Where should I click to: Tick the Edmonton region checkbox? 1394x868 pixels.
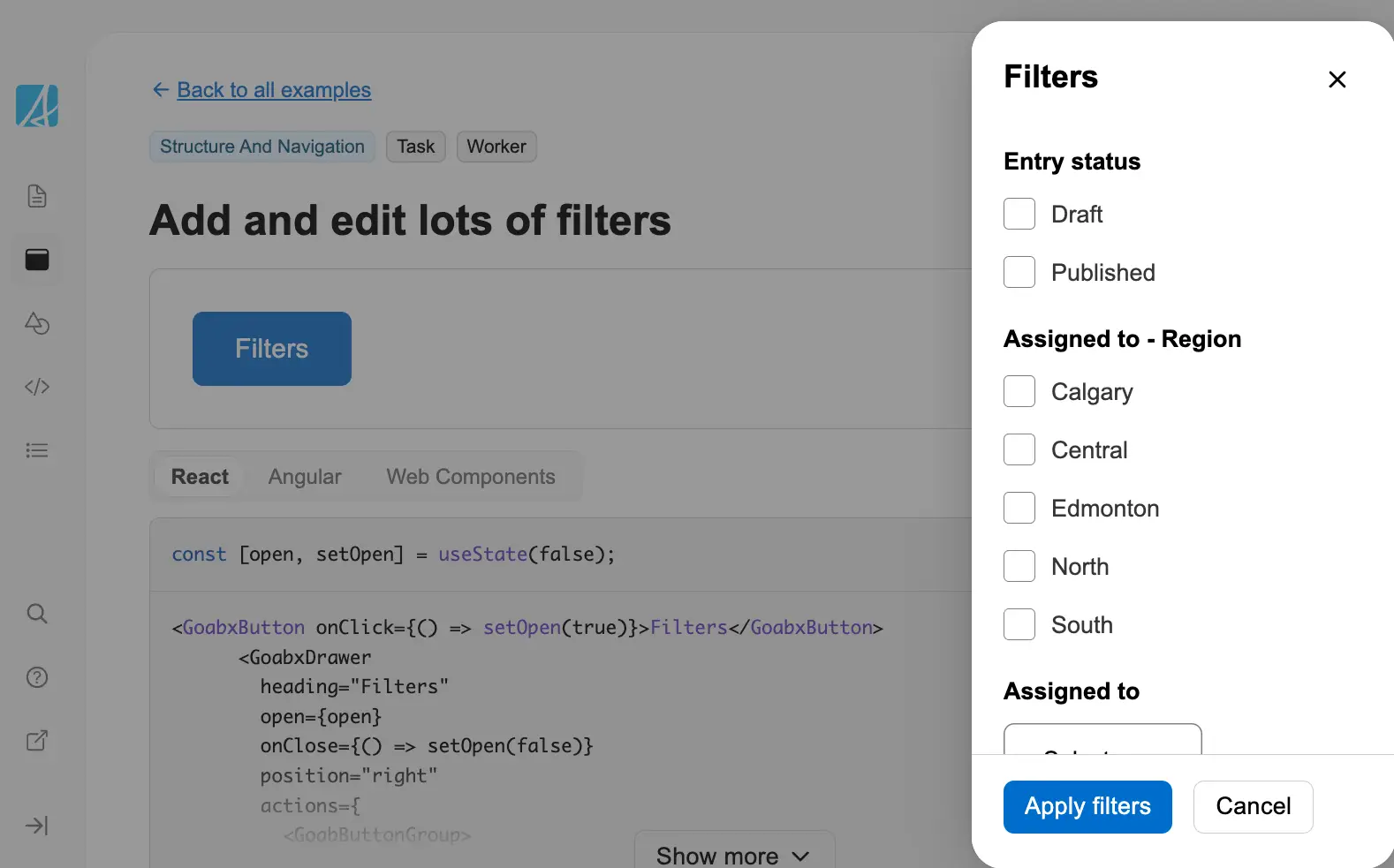coord(1019,508)
